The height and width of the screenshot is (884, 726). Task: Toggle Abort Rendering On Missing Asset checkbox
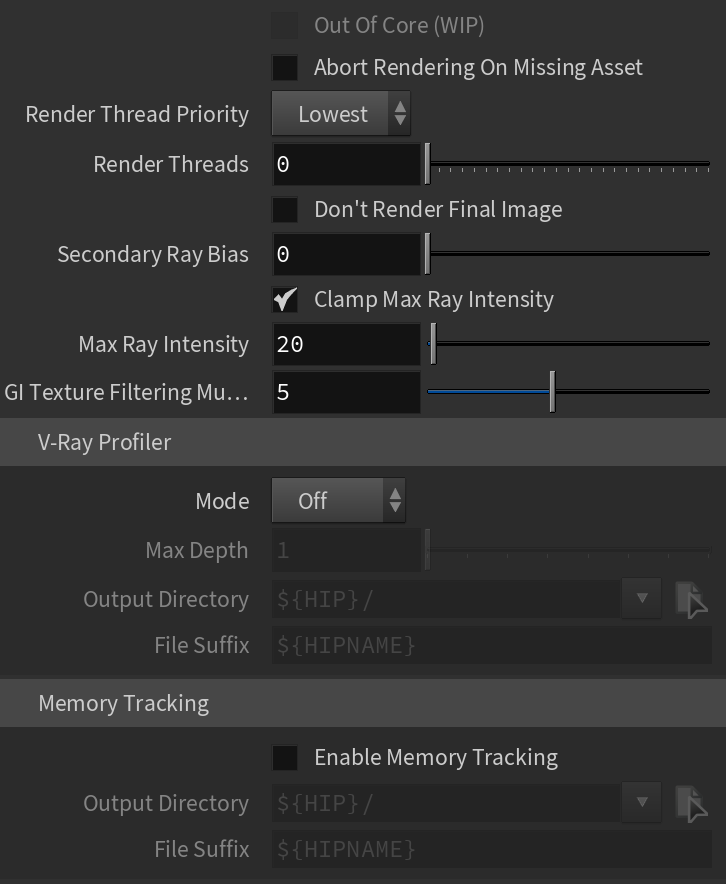click(285, 68)
